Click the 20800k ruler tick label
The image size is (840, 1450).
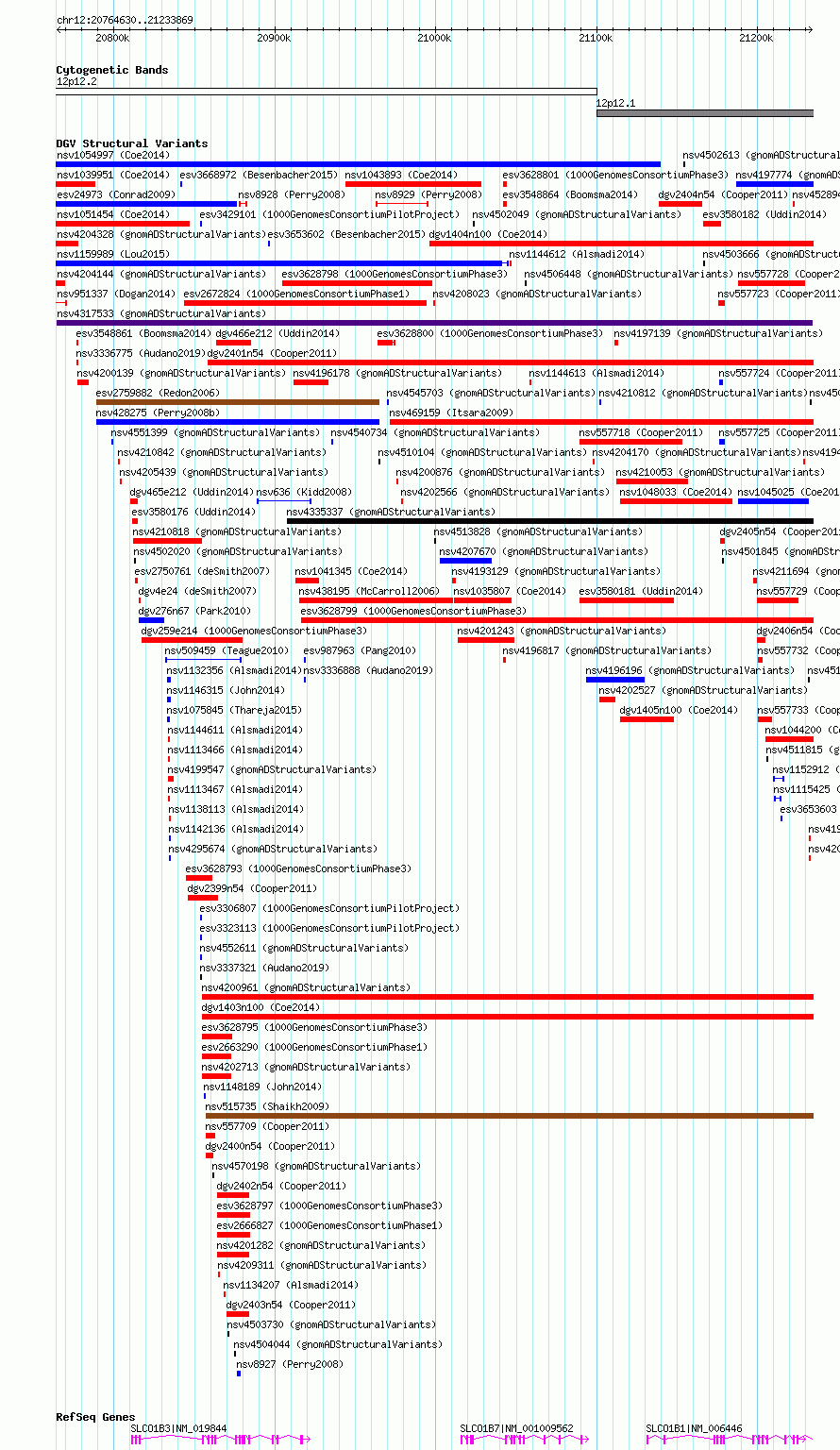112,38
